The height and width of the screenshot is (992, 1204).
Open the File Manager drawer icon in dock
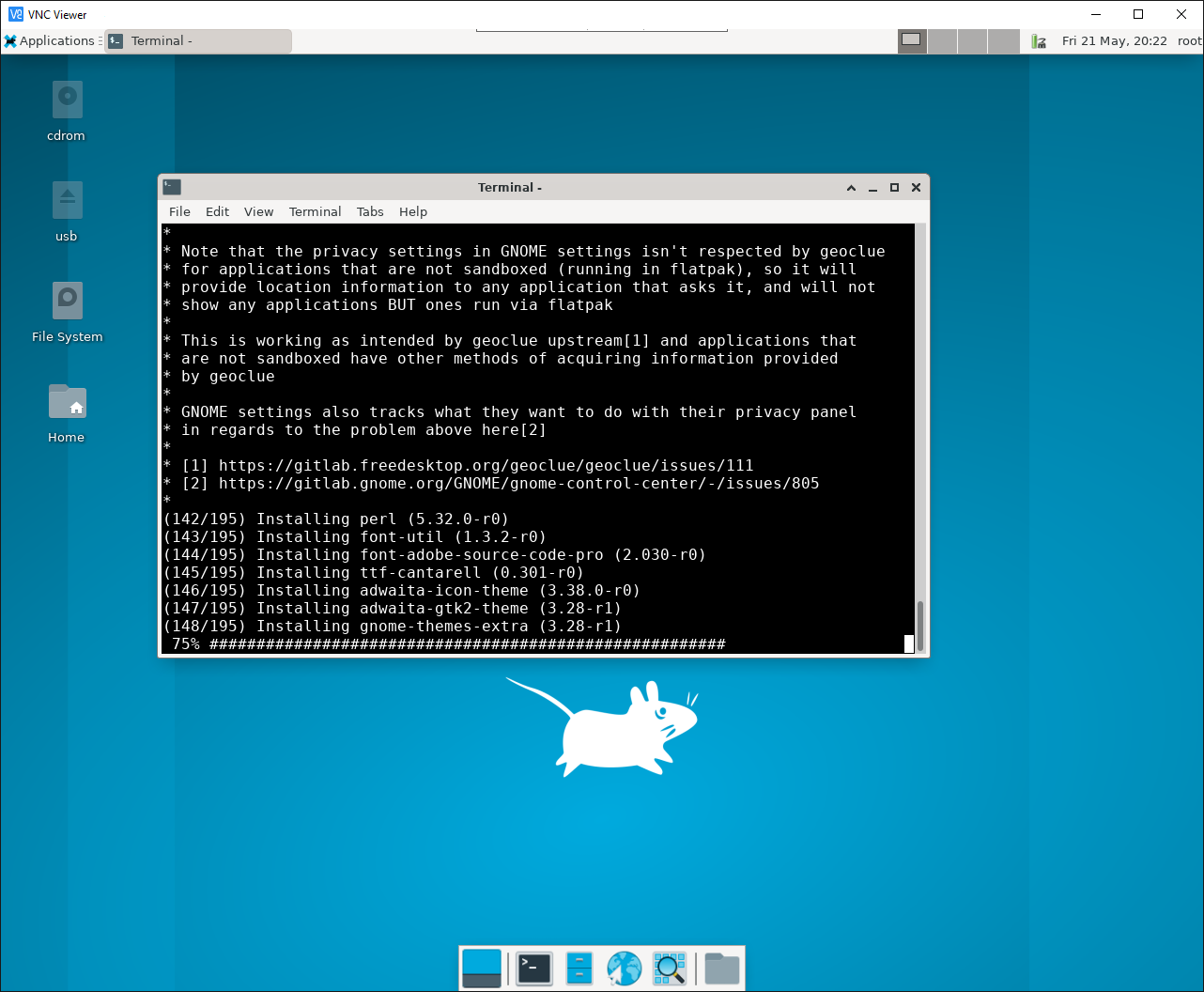[579, 968]
